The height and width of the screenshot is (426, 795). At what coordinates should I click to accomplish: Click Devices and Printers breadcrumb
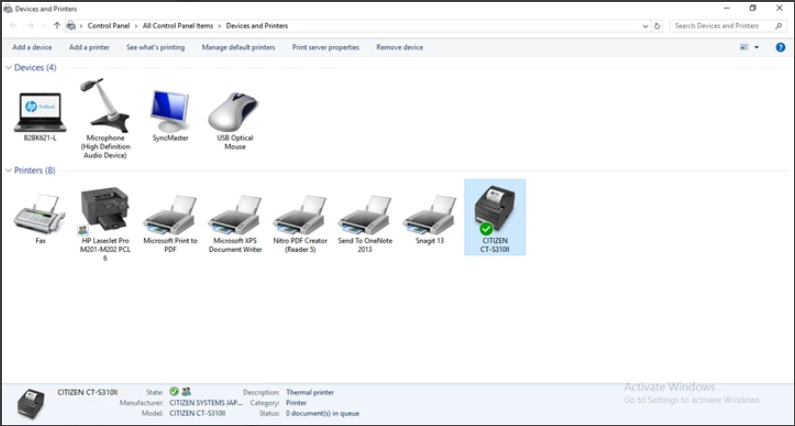[257, 26]
